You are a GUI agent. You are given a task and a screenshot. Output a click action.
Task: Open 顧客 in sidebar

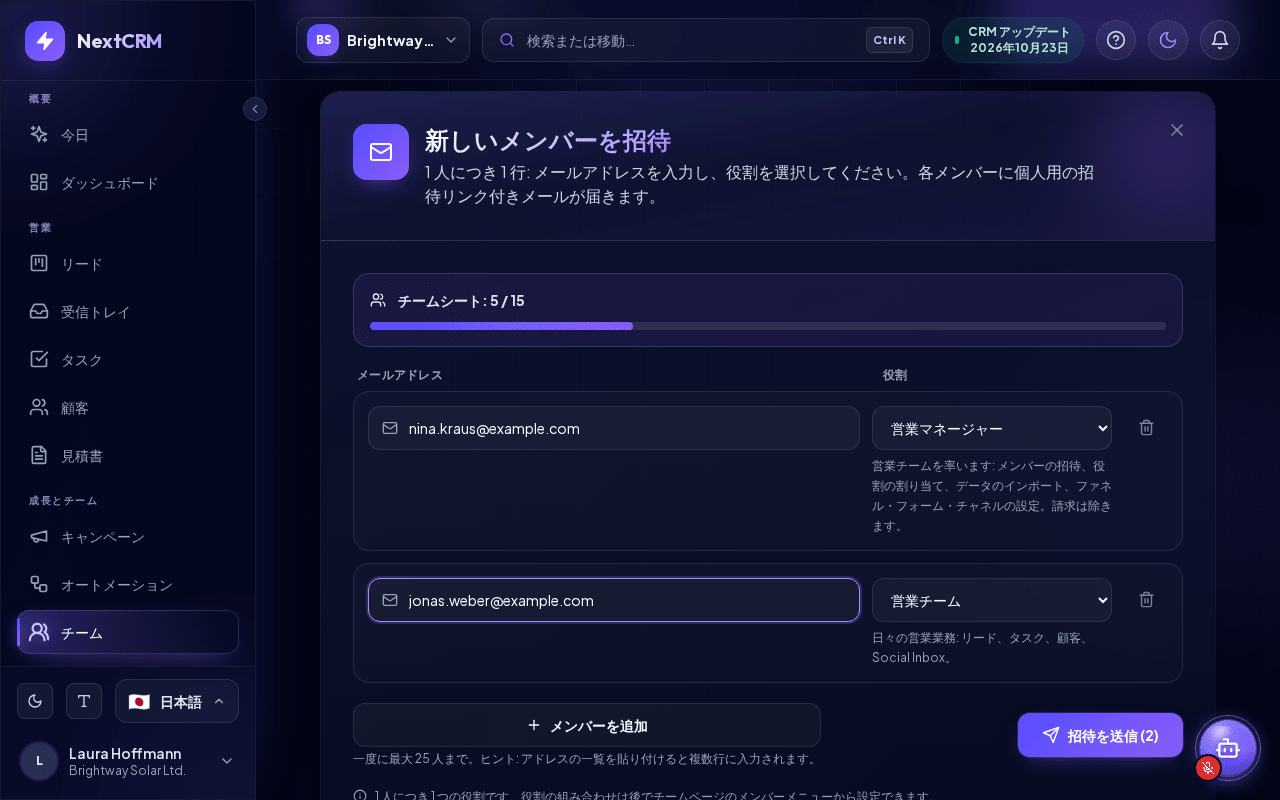(x=128, y=408)
